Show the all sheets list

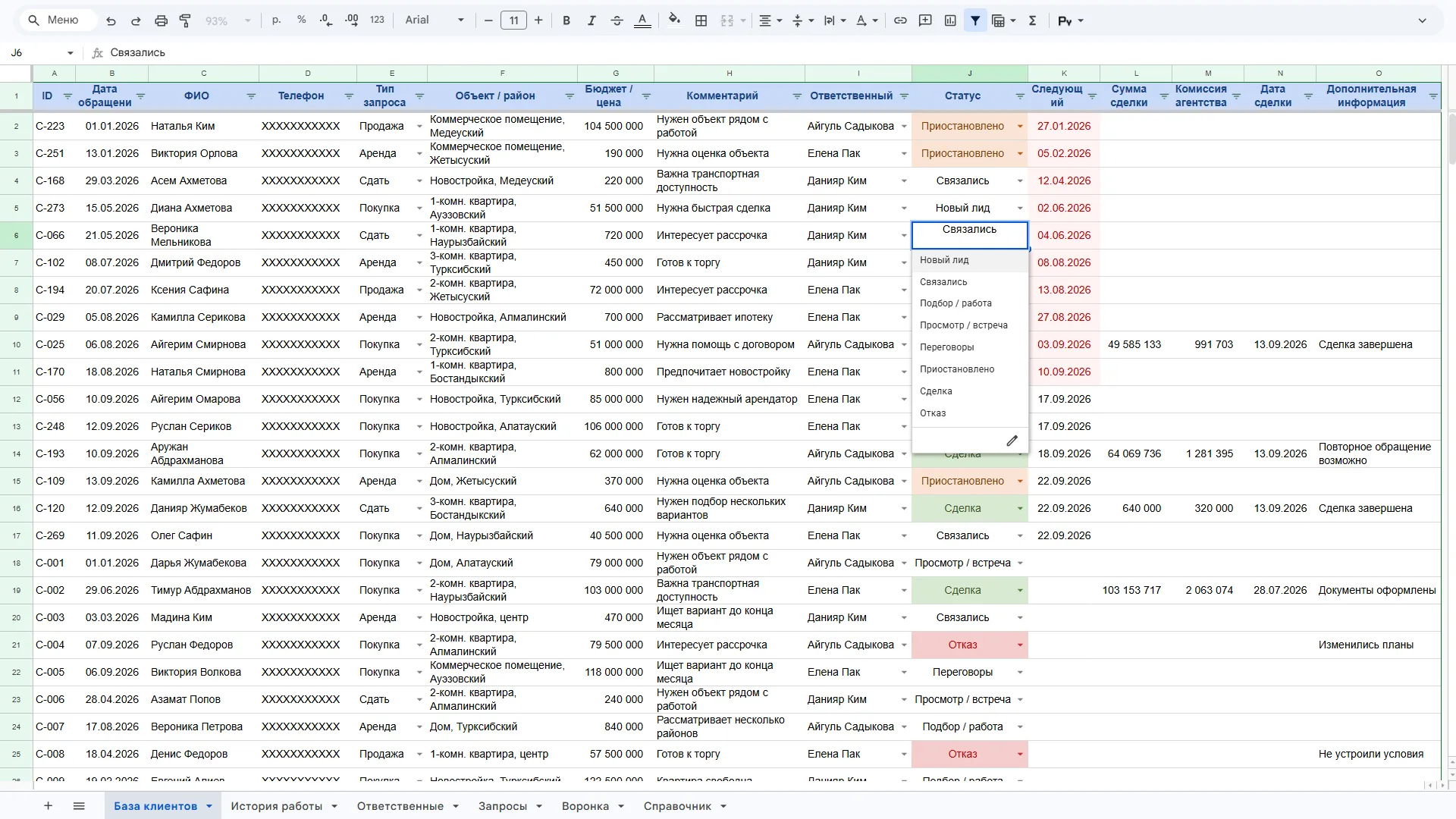click(79, 806)
